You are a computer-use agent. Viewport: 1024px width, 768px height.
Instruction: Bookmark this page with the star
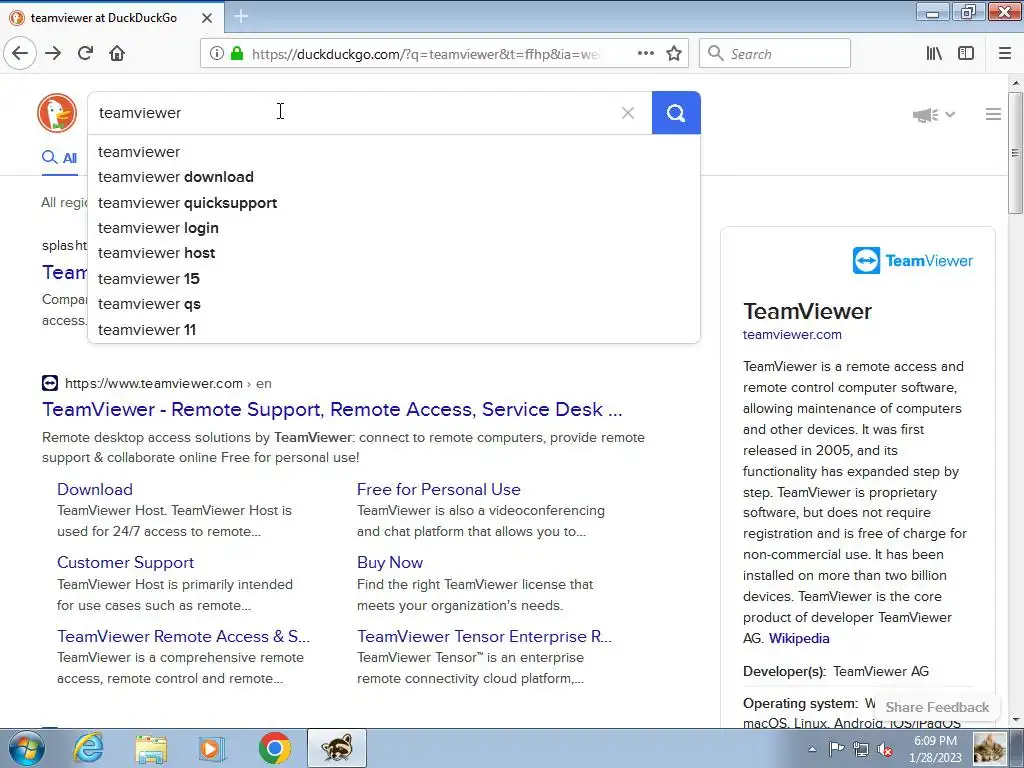coord(674,54)
